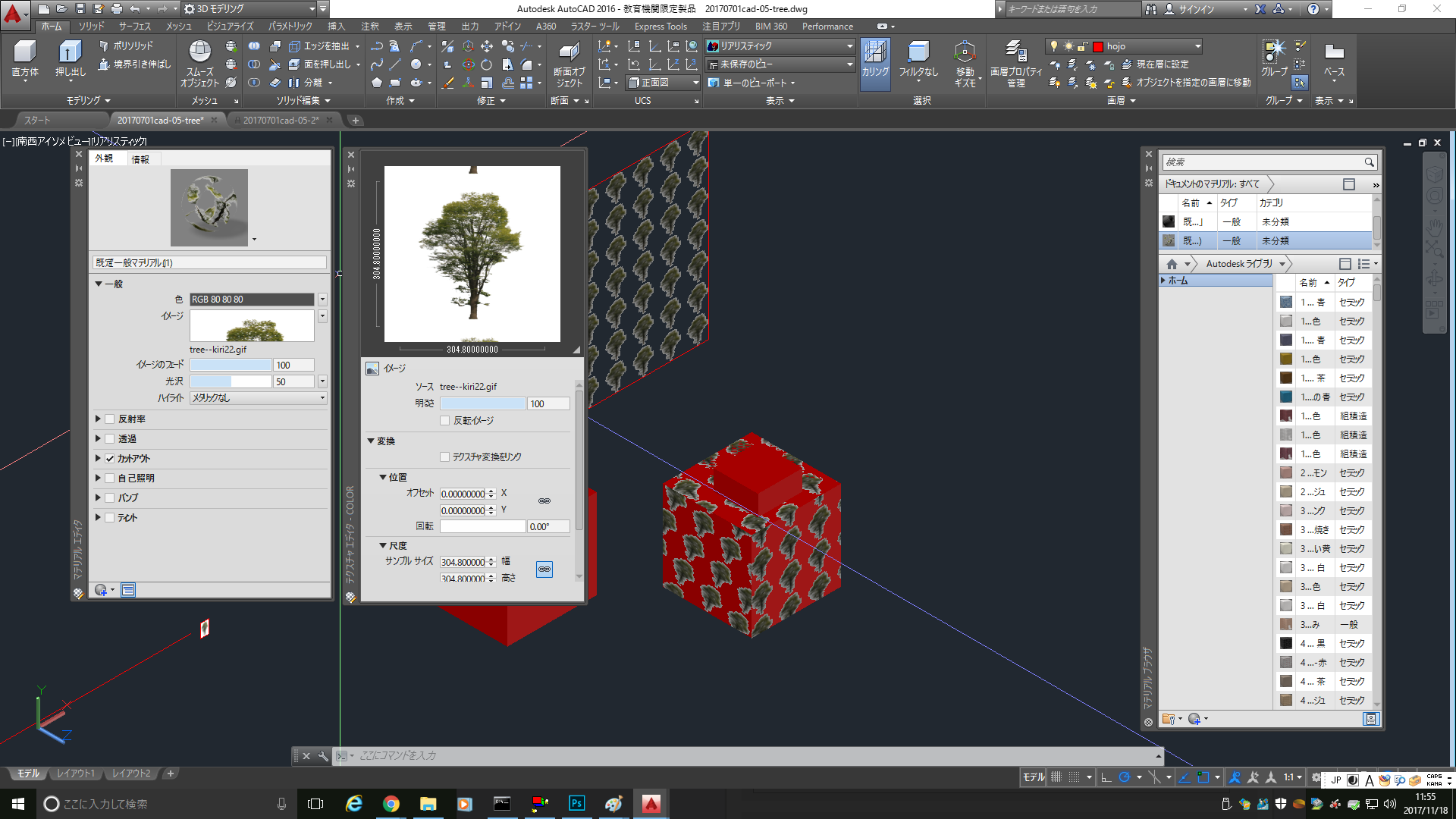Click the RGB 80 80 80 color field
Screen dimensions: 1456x819
click(x=251, y=300)
